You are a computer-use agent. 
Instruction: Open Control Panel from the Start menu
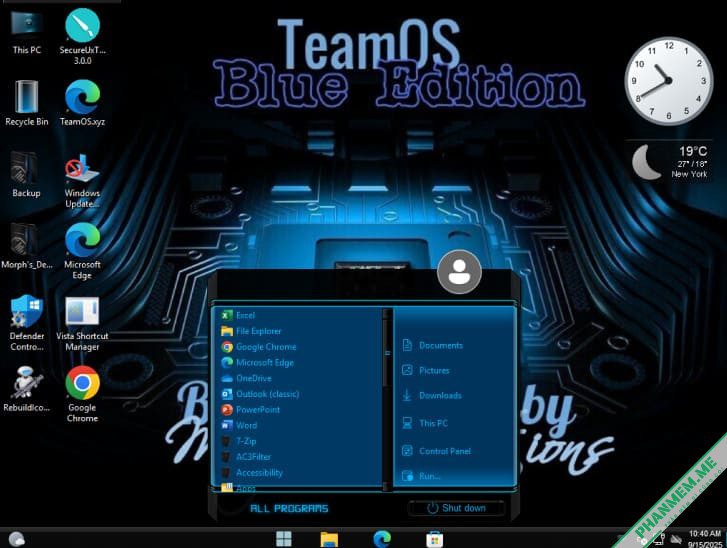point(436,451)
